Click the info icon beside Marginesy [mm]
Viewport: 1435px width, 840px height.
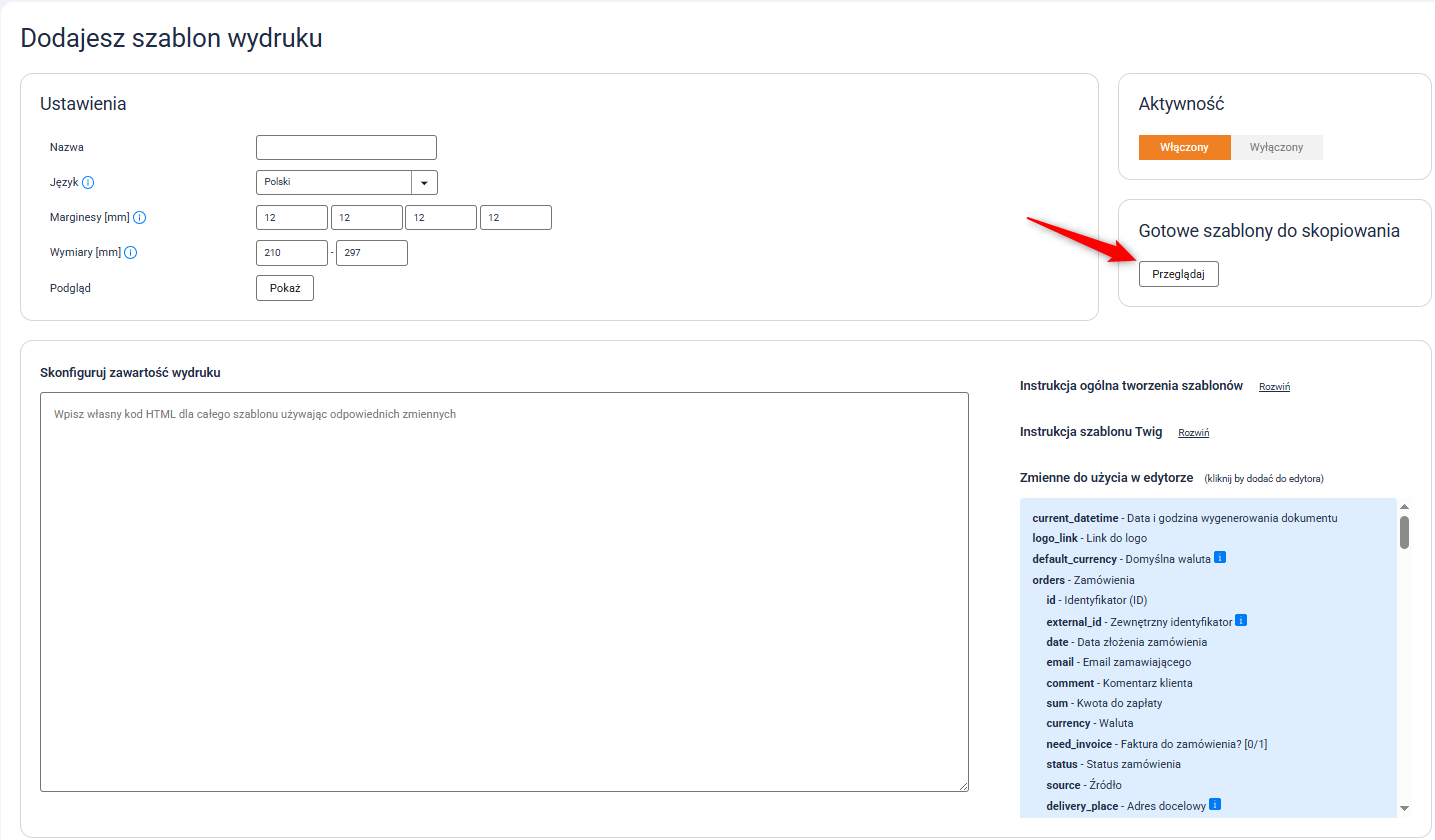(140, 218)
